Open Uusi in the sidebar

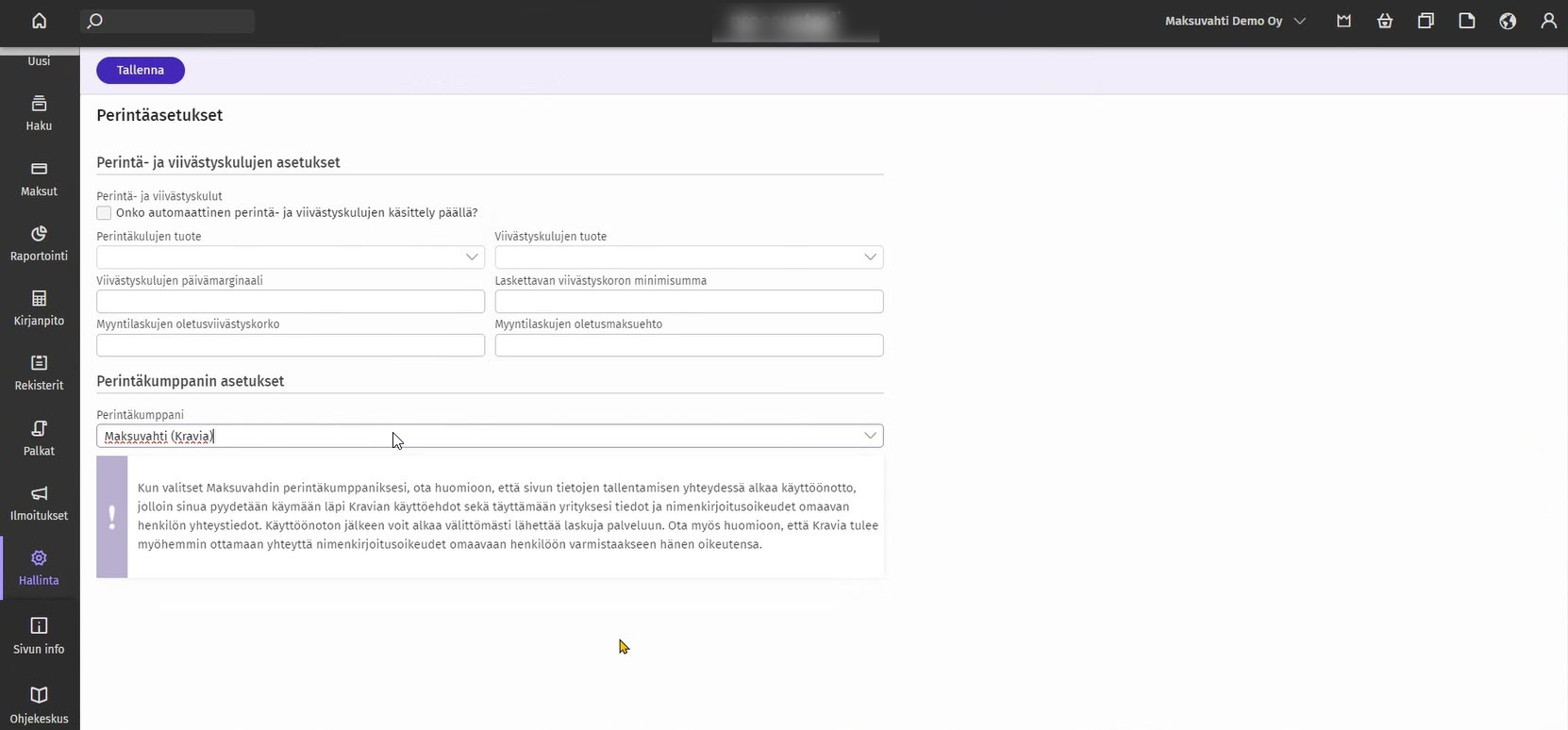[x=39, y=60]
